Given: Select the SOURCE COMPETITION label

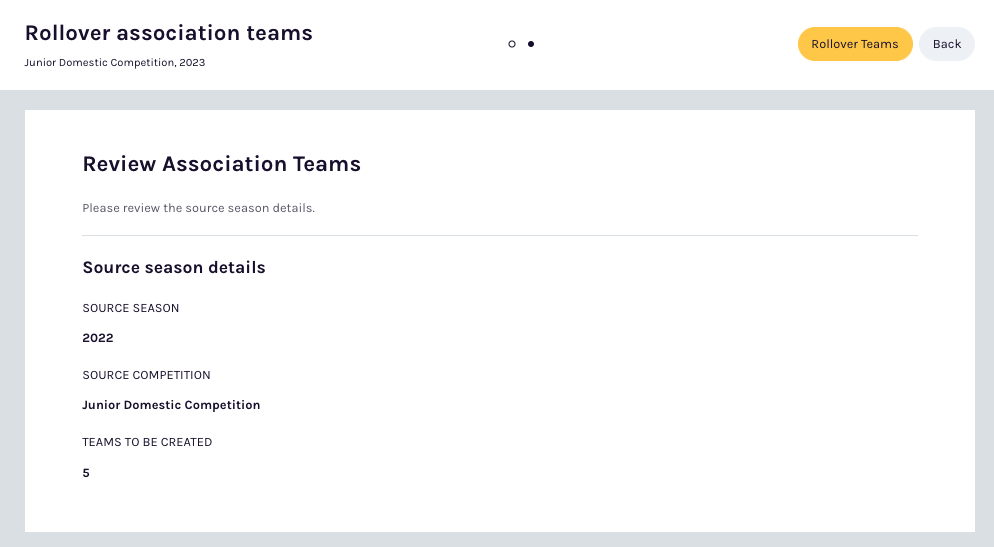Looking at the screenshot, I should click(x=146, y=375).
